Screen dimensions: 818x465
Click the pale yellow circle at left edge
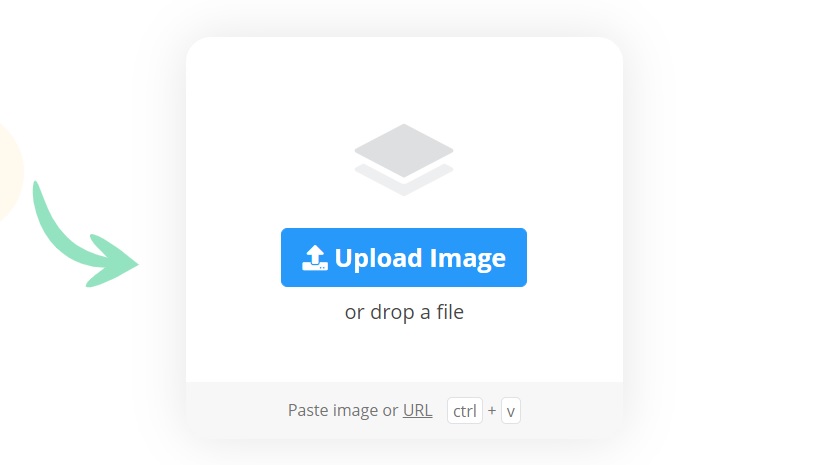point(9,171)
